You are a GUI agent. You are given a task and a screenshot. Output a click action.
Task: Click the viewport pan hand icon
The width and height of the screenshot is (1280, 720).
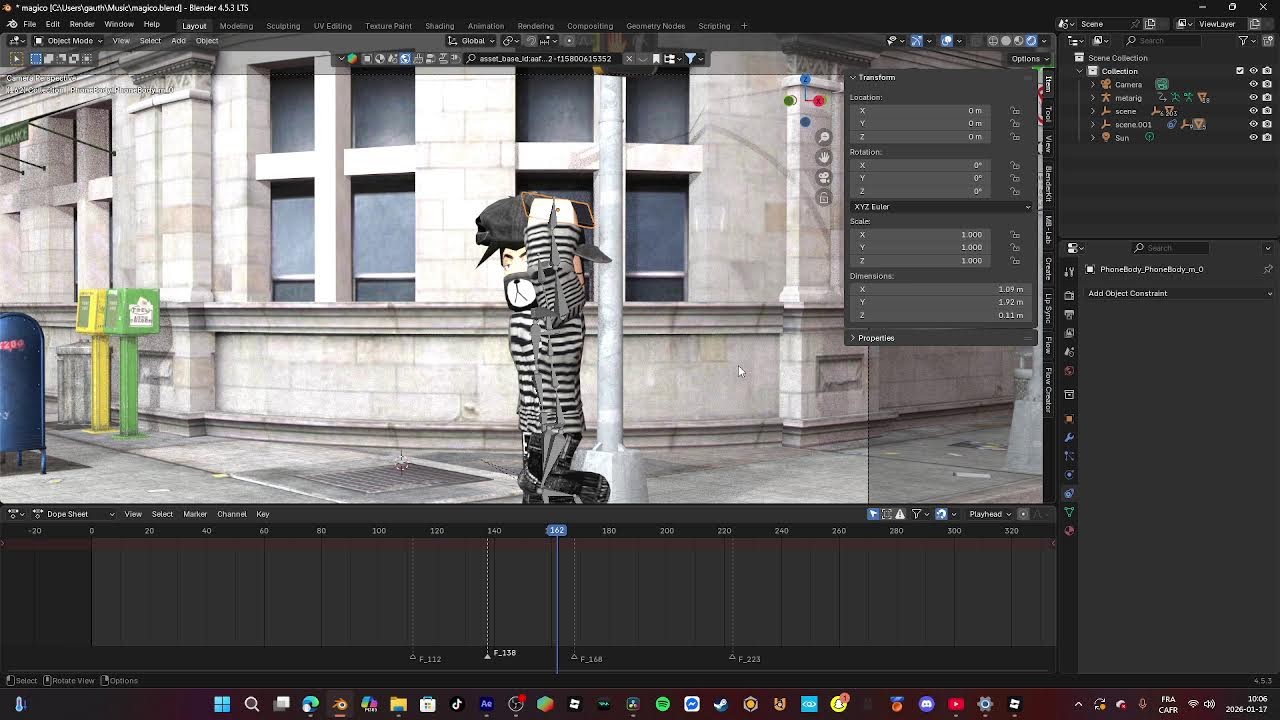click(824, 157)
